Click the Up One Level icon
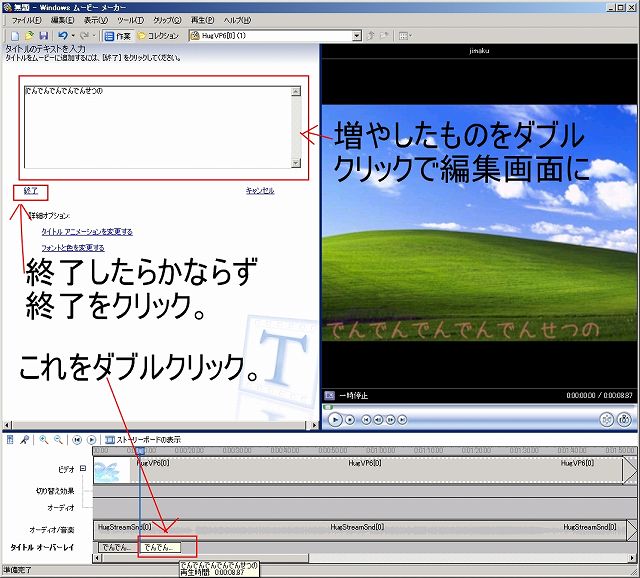This screenshot has height=578, width=640. [371, 36]
